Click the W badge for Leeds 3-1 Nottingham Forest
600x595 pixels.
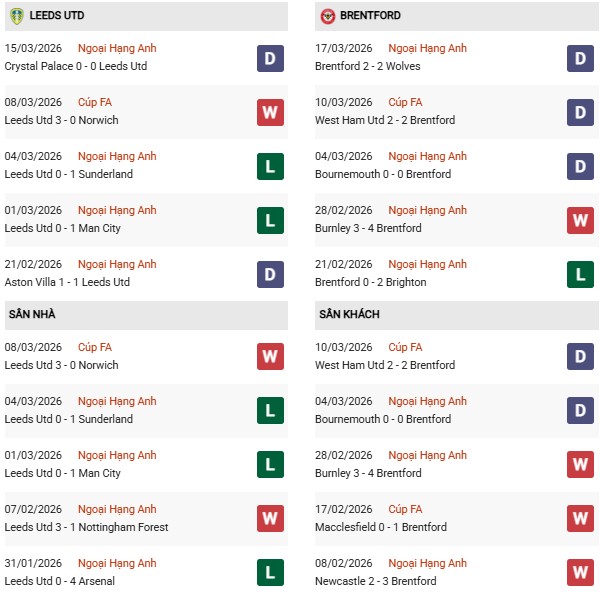270,519
